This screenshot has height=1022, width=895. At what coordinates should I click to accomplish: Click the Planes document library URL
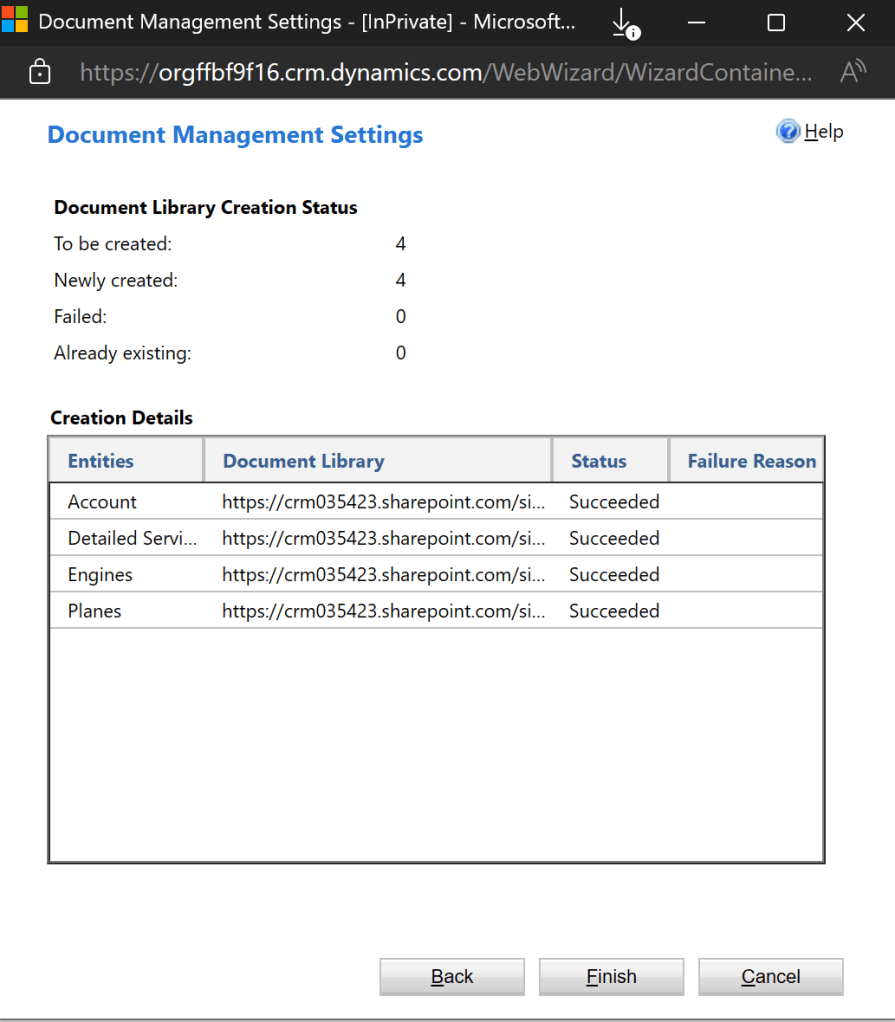click(383, 611)
